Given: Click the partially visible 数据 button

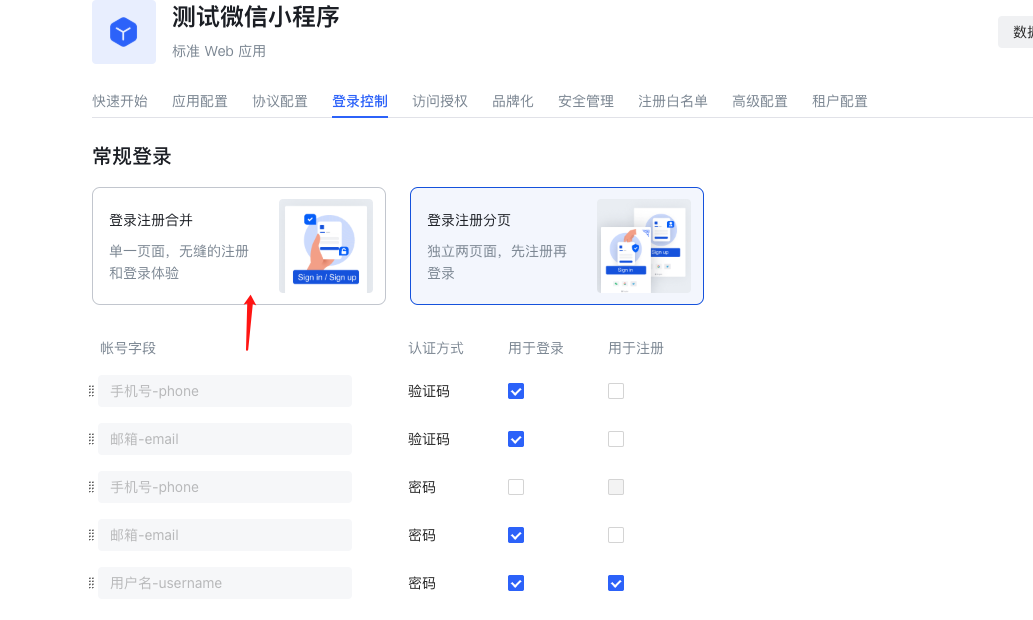Looking at the screenshot, I should click(x=1016, y=32).
